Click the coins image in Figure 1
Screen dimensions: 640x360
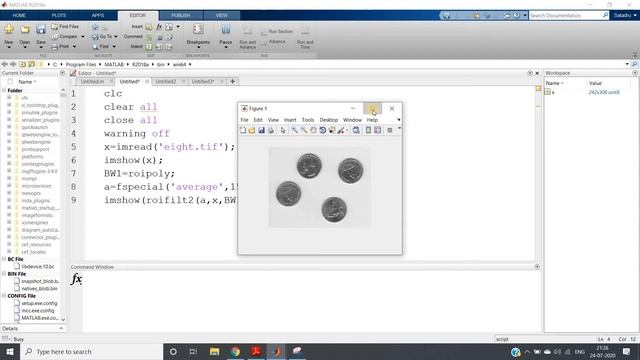pyautogui.click(x=319, y=187)
